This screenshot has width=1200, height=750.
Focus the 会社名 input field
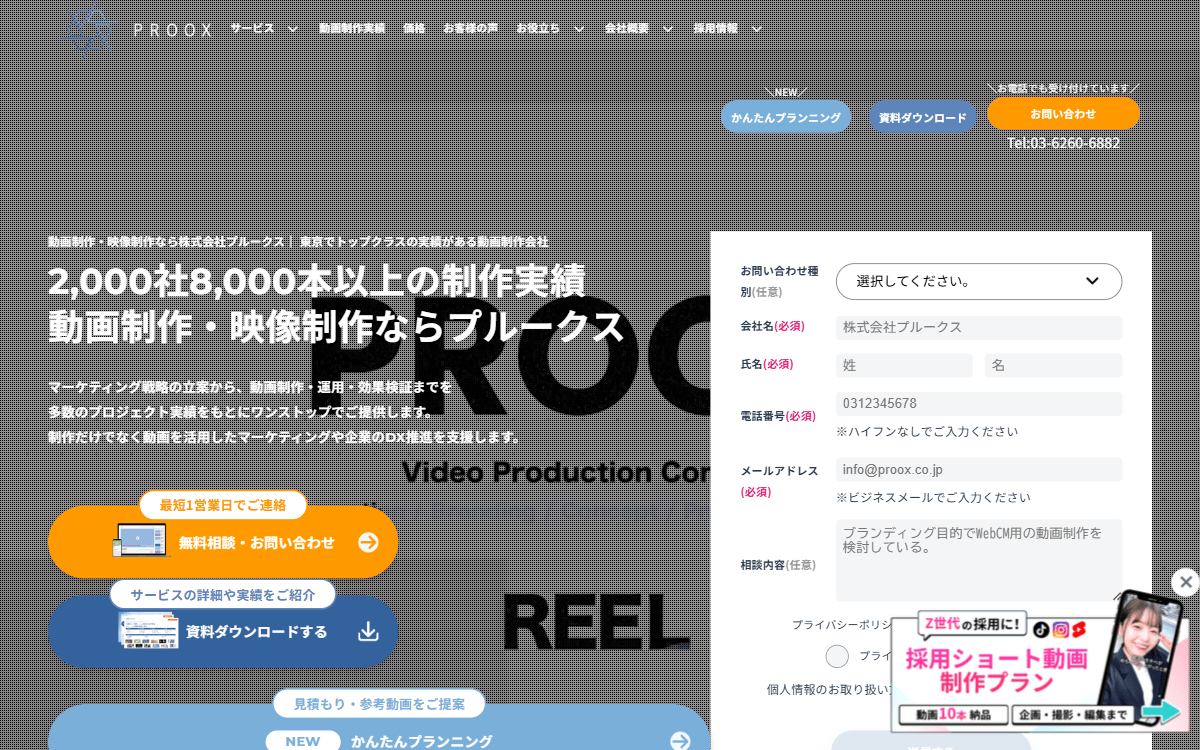pos(979,328)
